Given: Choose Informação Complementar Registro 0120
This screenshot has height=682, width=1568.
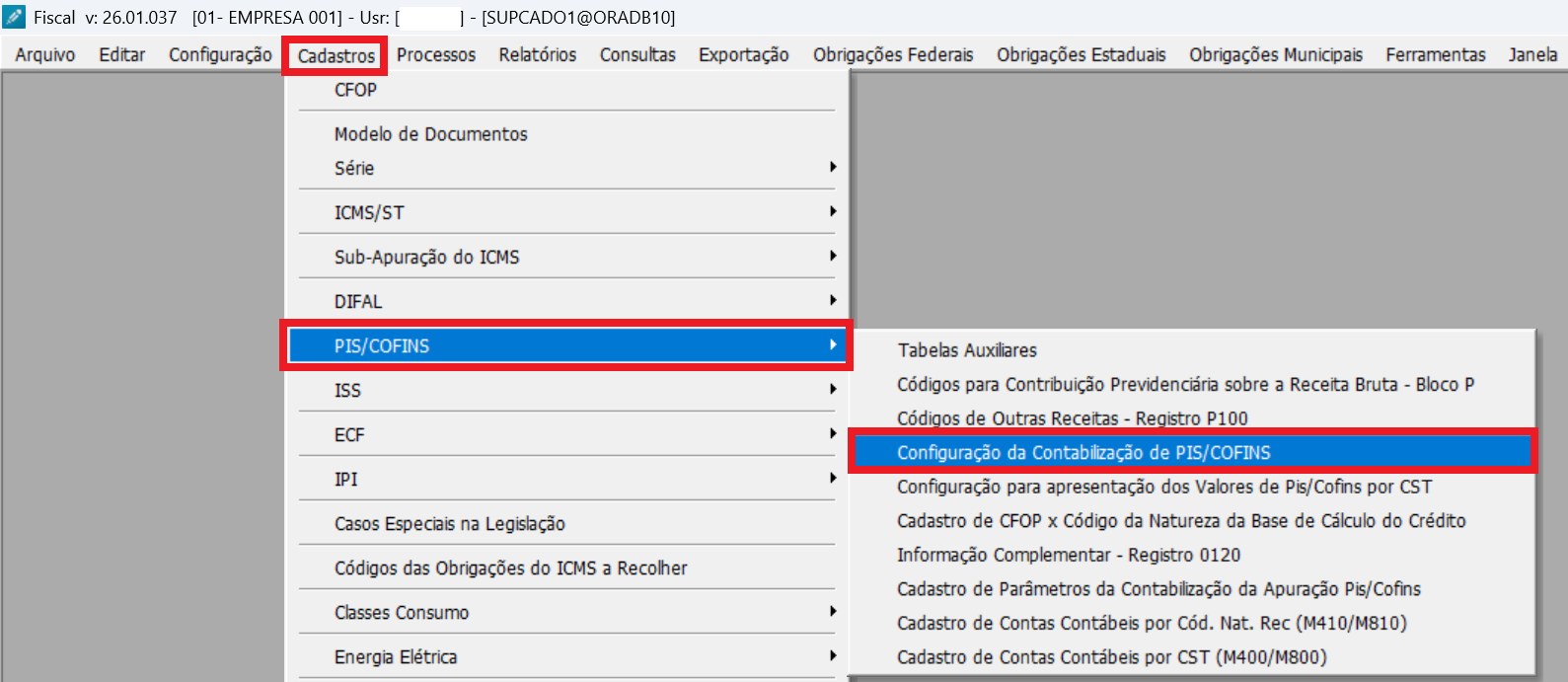Looking at the screenshot, I should coord(1192,555).
